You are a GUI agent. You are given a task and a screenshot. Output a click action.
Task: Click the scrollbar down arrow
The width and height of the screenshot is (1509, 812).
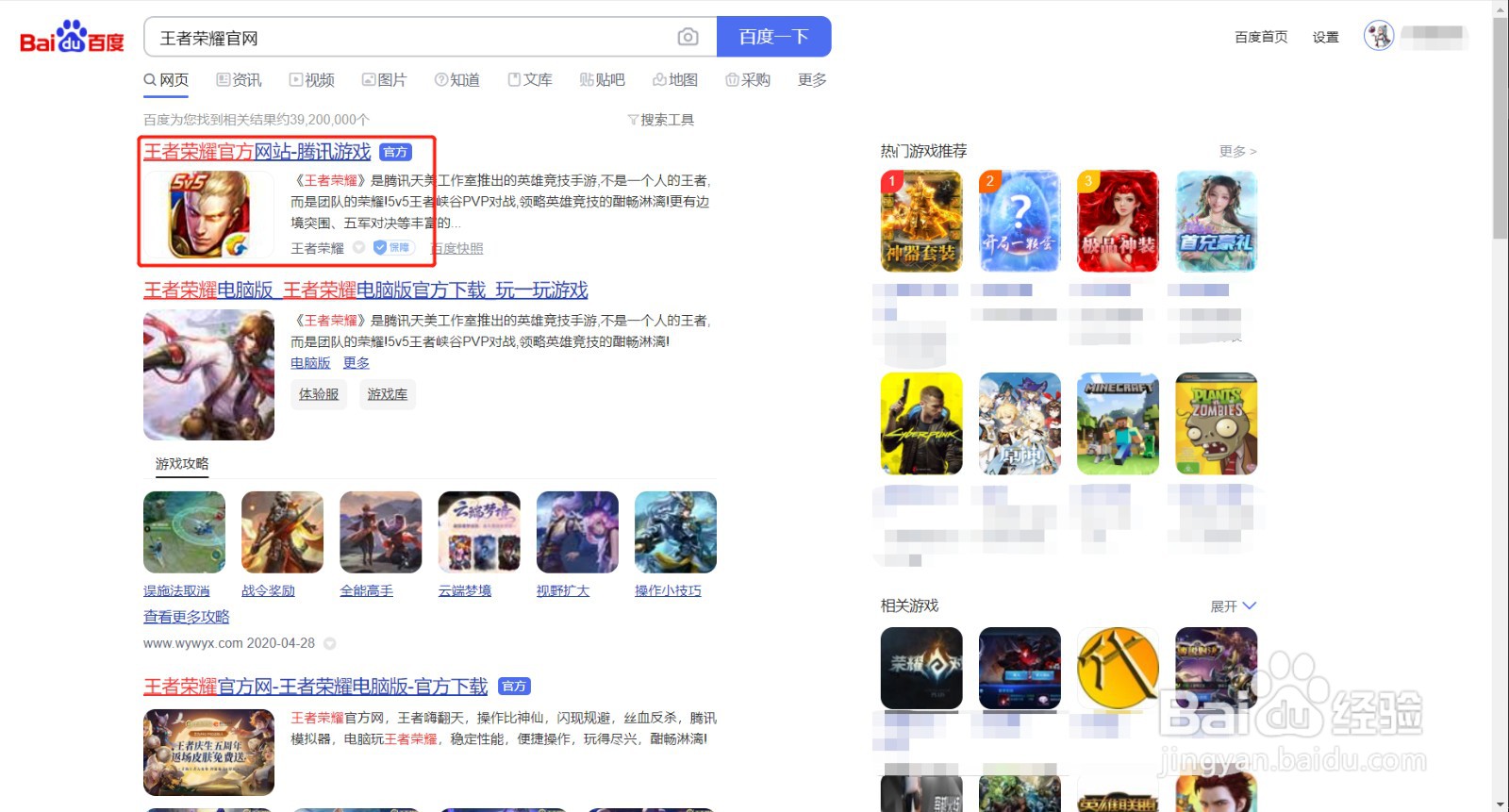[1501, 804]
